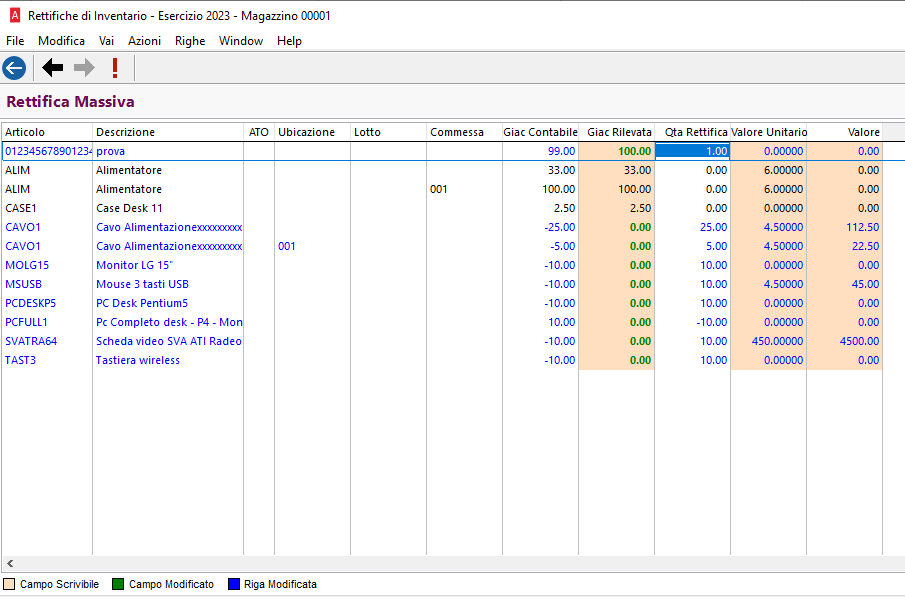Click the red exclamation mark icon
This screenshot has height=597, width=905.
coord(115,68)
